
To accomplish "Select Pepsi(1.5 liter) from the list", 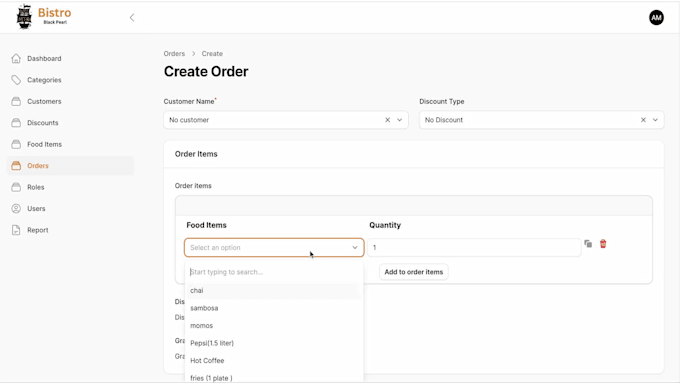I will (274, 343).
